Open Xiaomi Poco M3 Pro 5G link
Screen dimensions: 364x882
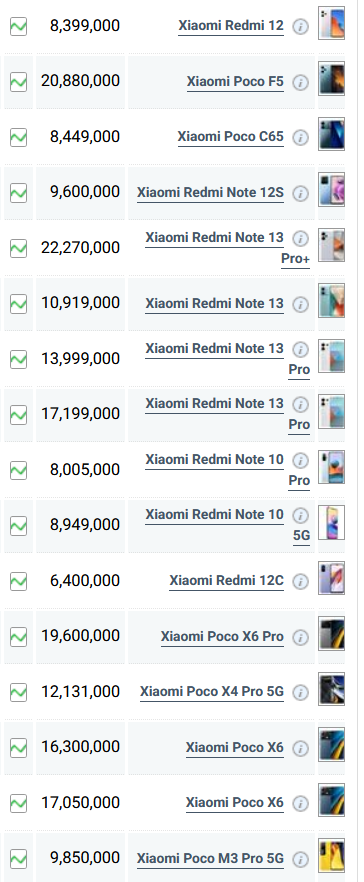click(x=210, y=858)
